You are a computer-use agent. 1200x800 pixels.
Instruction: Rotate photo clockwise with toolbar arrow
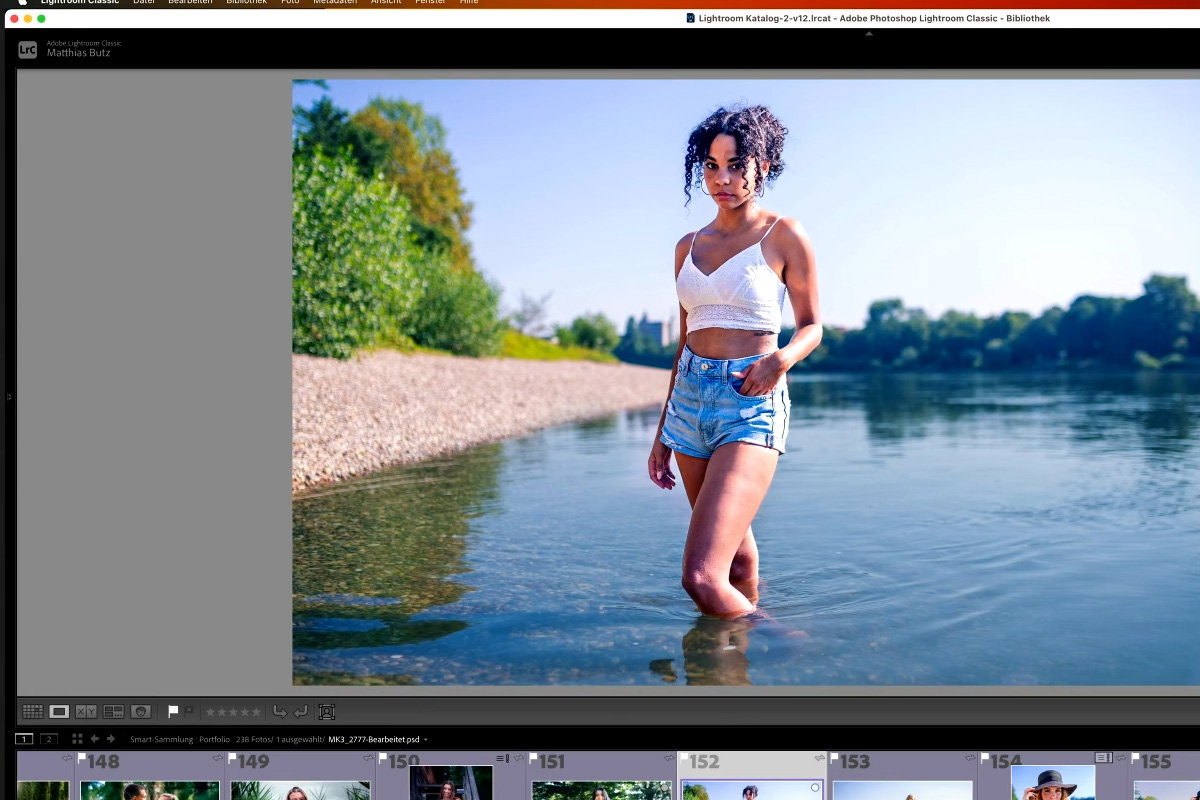click(301, 712)
